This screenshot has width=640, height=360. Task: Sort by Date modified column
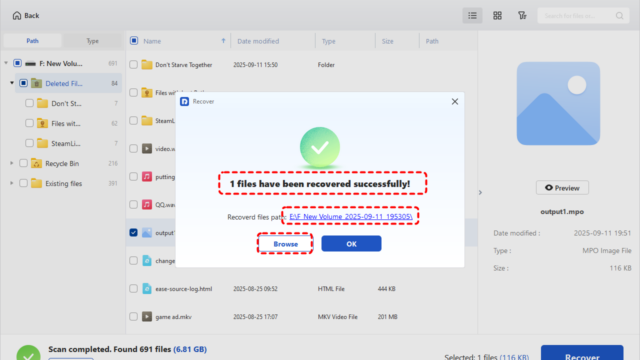(x=258, y=41)
